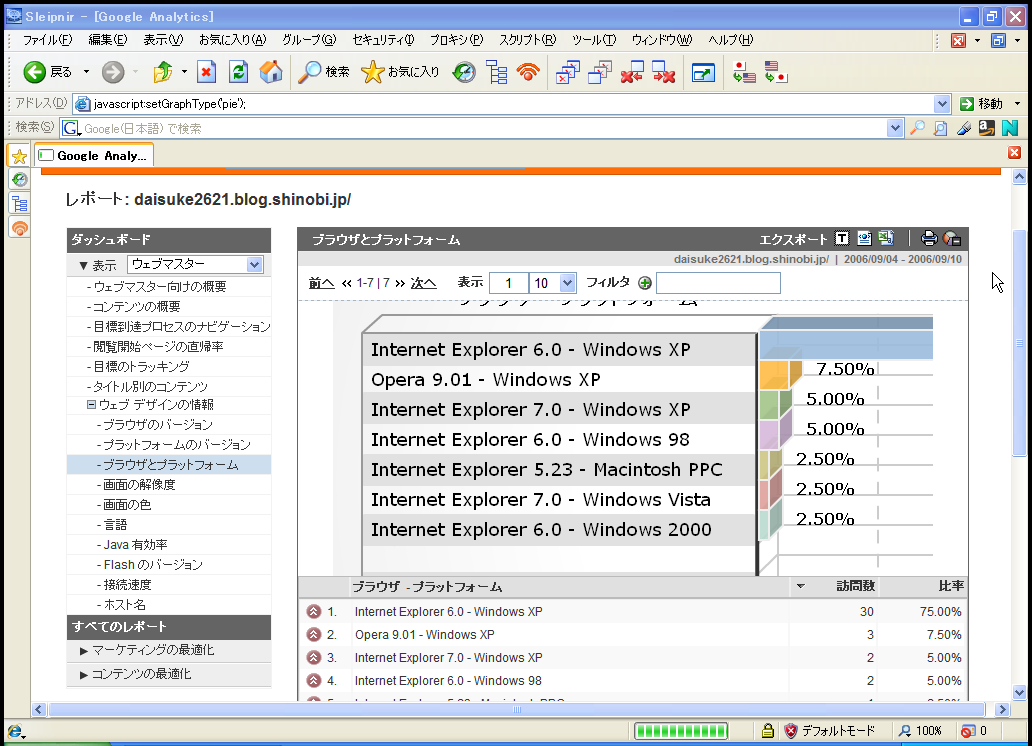This screenshot has height=746, width=1032.
Task: Open ブラウザのバージョン report link
Action: coord(158,425)
